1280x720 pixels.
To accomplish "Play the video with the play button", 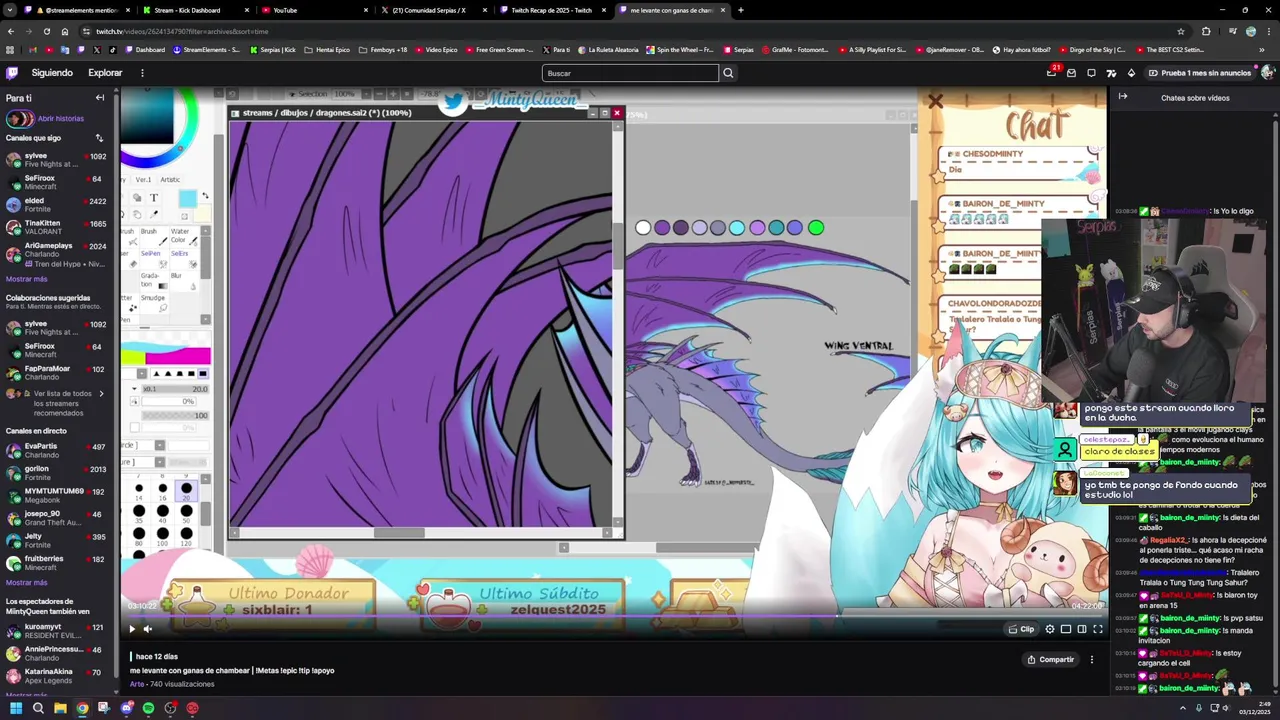I will coord(131,629).
